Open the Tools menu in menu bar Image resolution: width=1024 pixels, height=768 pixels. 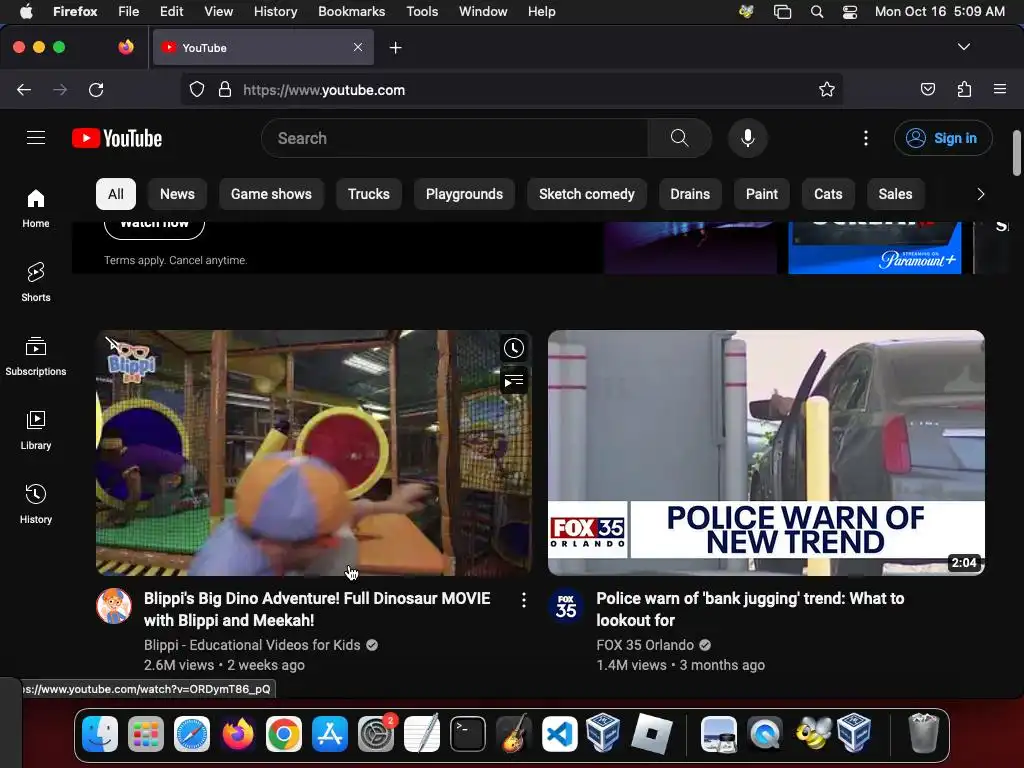(x=422, y=11)
